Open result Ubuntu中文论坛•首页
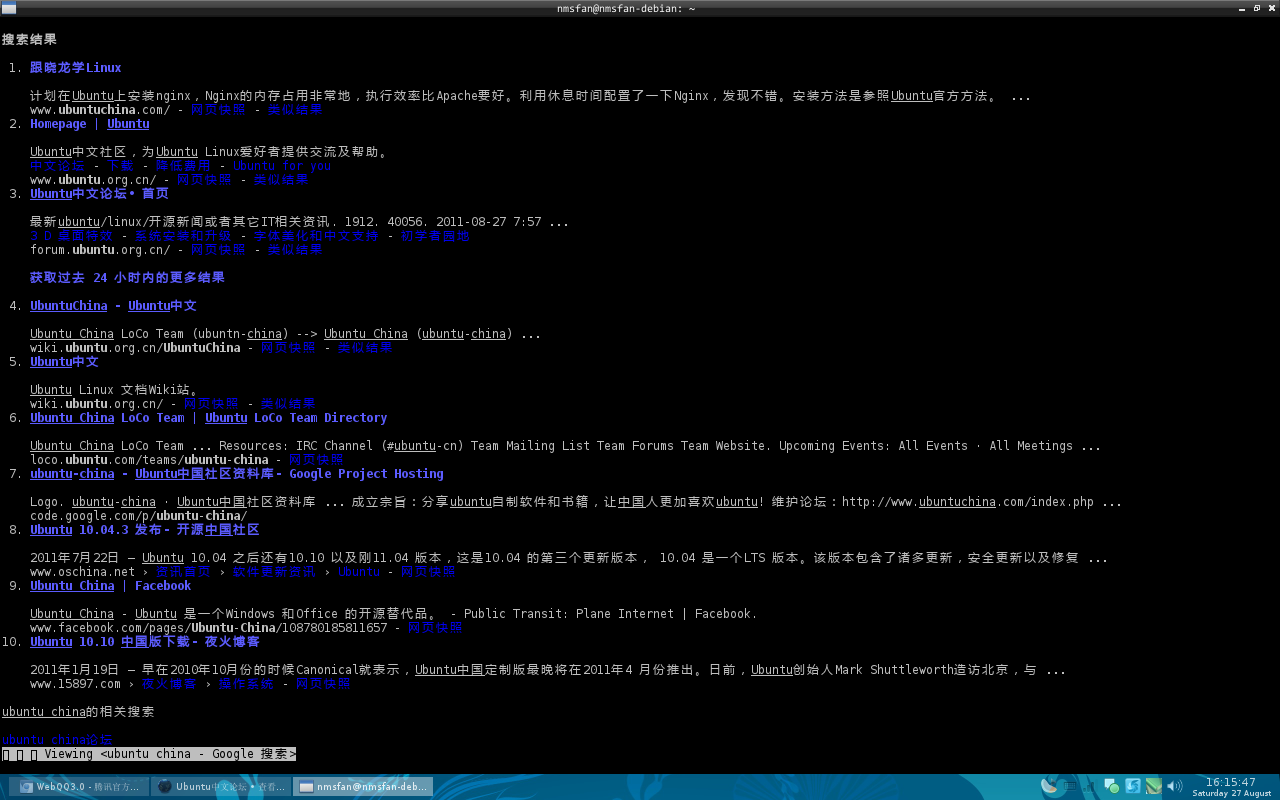Viewport: 1280px width, 800px height. [99, 194]
